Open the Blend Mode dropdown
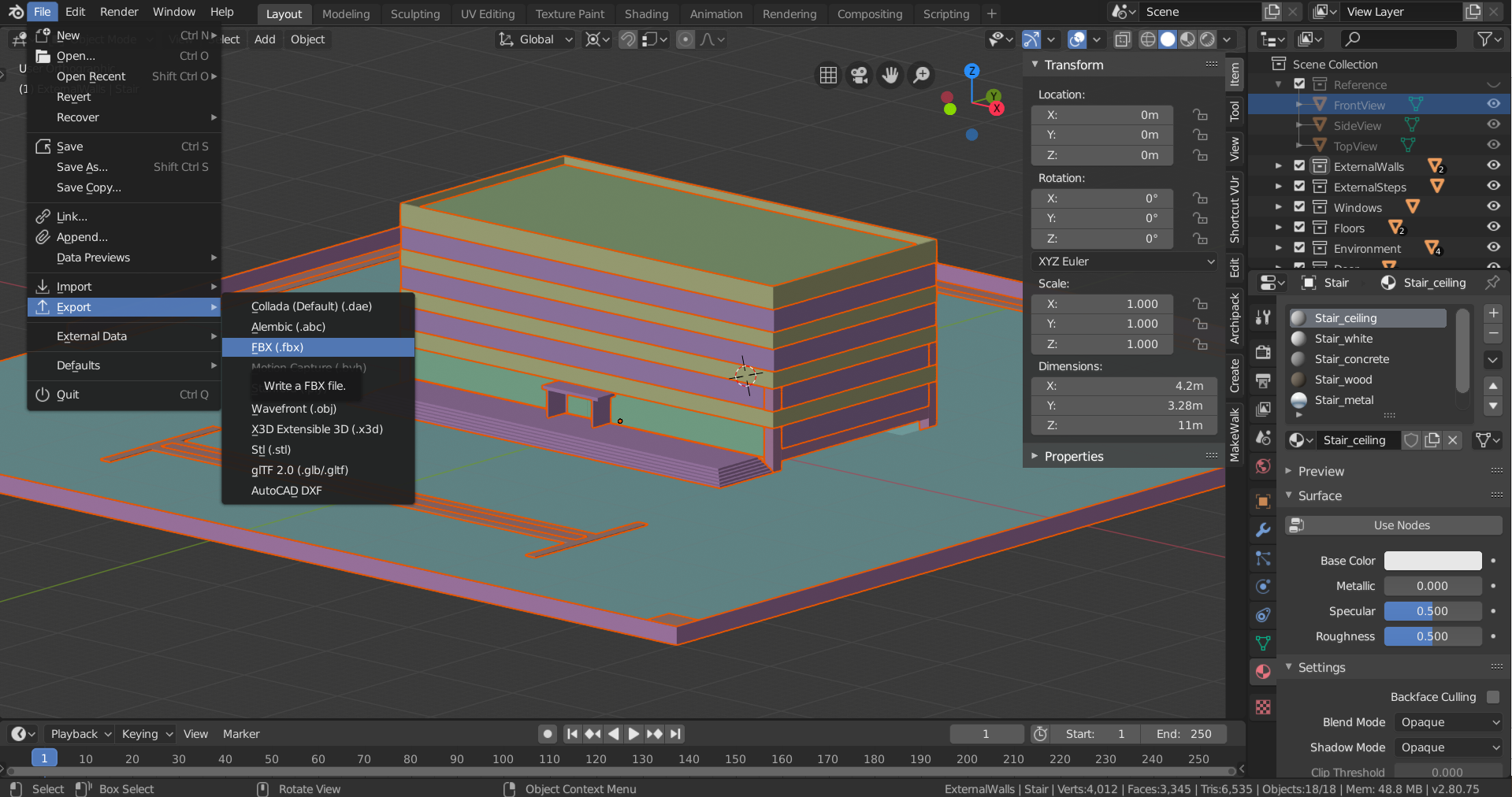Viewport: 1512px width, 797px height. [x=1449, y=722]
